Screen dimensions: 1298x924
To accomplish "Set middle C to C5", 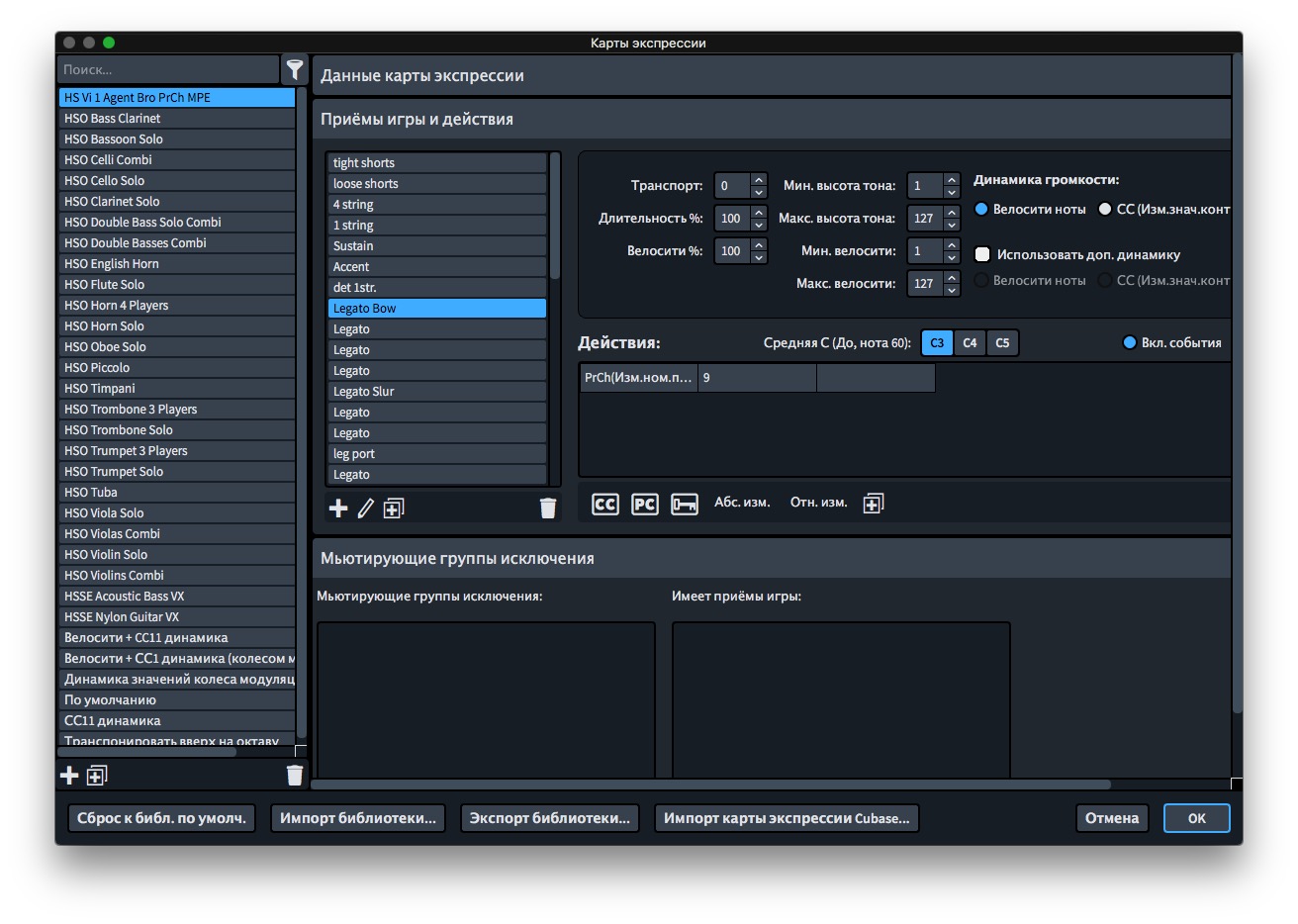I will pyautogui.click(x=1002, y=342).
